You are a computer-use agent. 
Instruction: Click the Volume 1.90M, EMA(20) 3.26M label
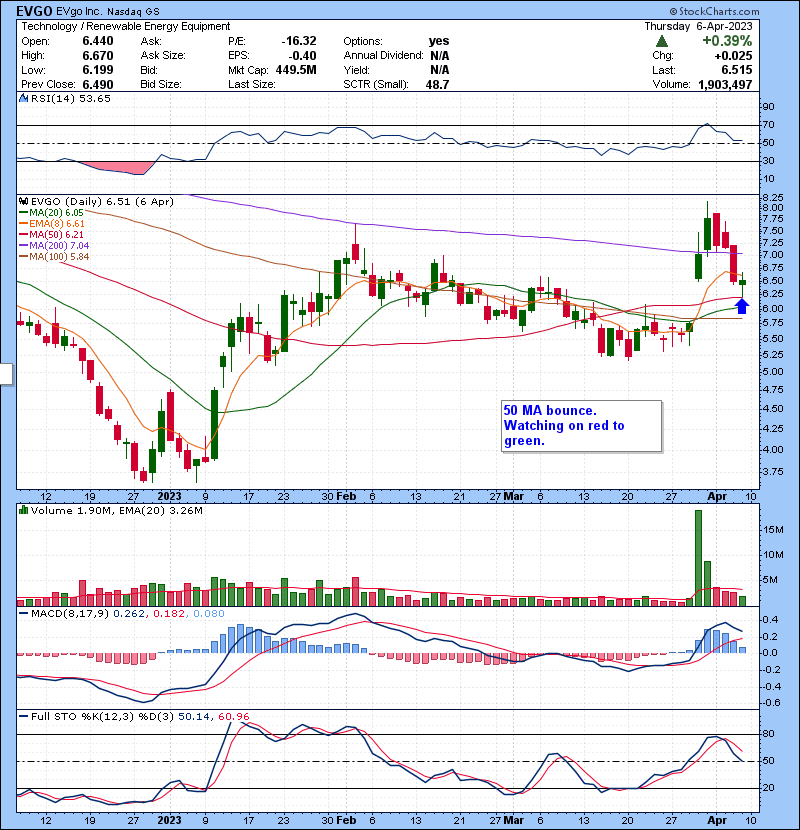(116, 510)
